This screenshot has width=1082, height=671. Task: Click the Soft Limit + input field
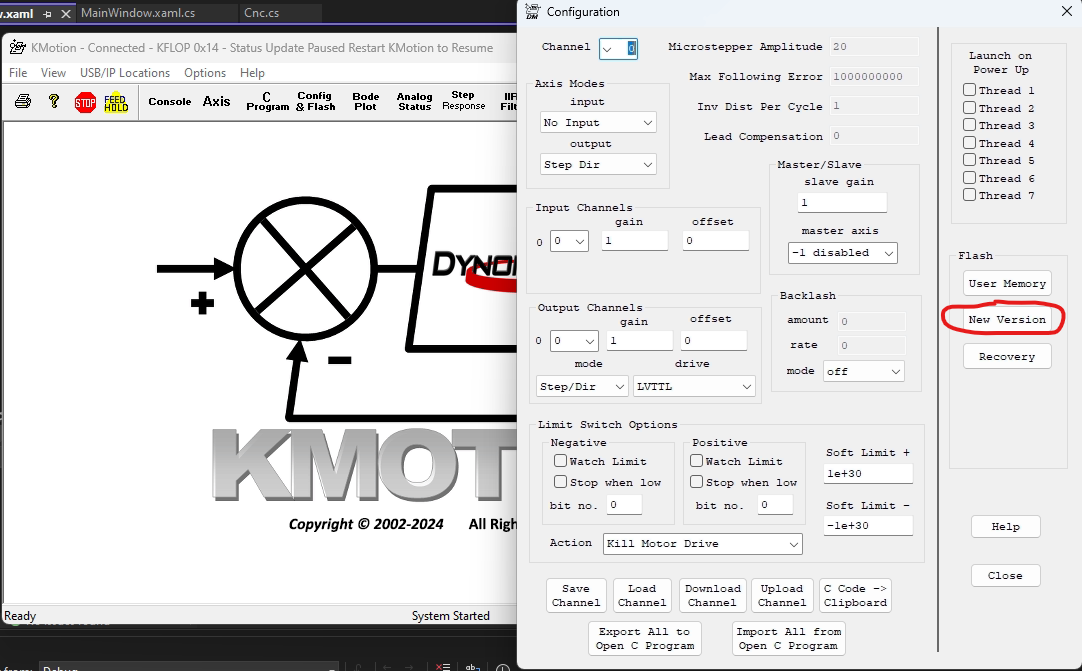[868, 474]
